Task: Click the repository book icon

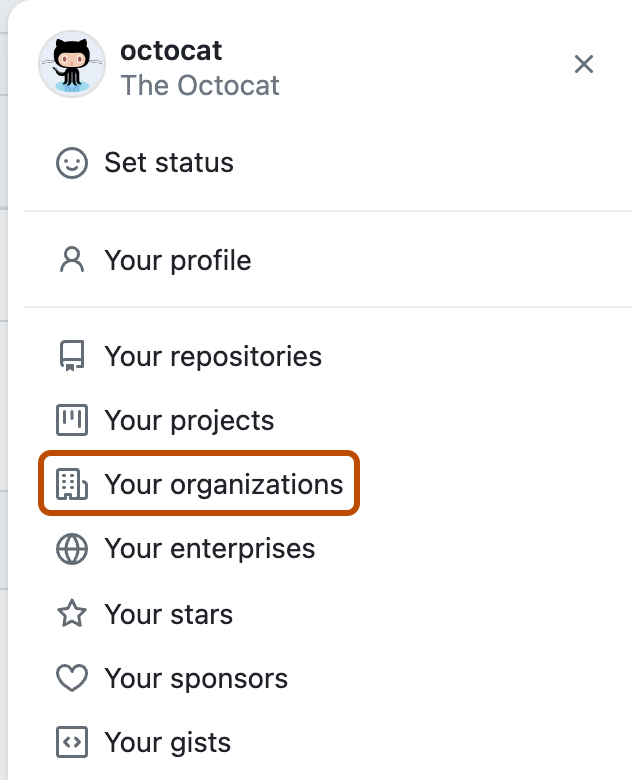Action: [x=72, y=356]
